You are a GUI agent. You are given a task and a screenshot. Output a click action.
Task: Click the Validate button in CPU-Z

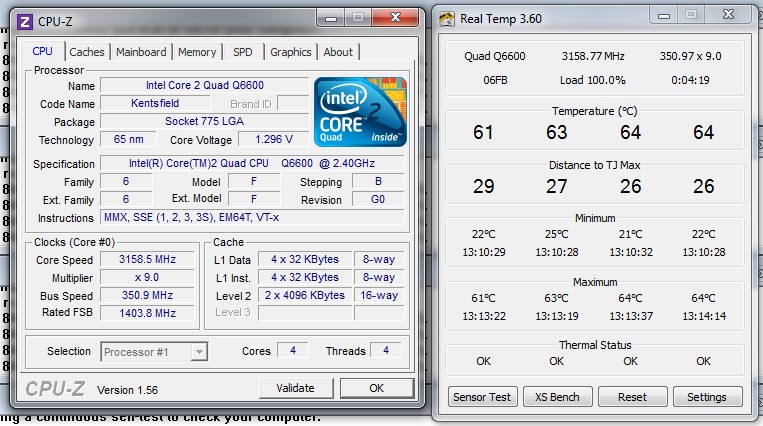pyautogui.click(x=295, y=388)
